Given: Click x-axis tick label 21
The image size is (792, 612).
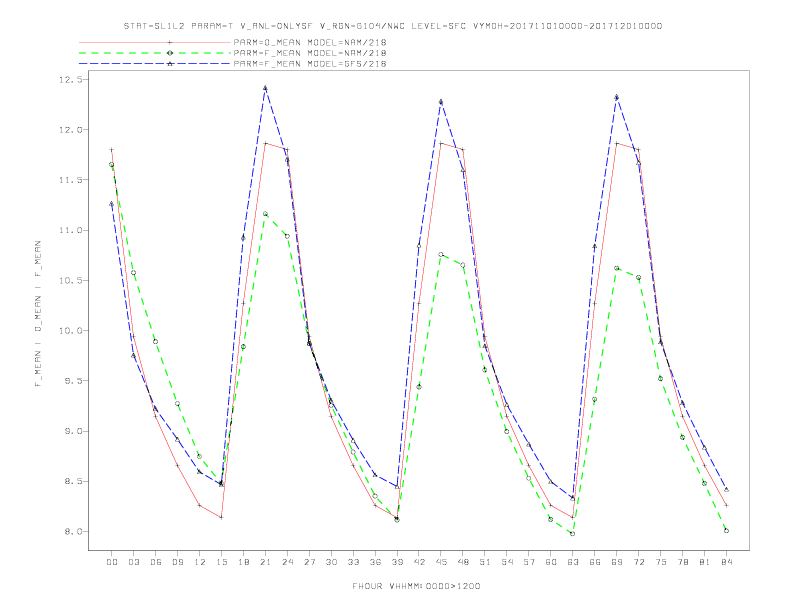Looking at the screenshot, I should tap(265, 562).
